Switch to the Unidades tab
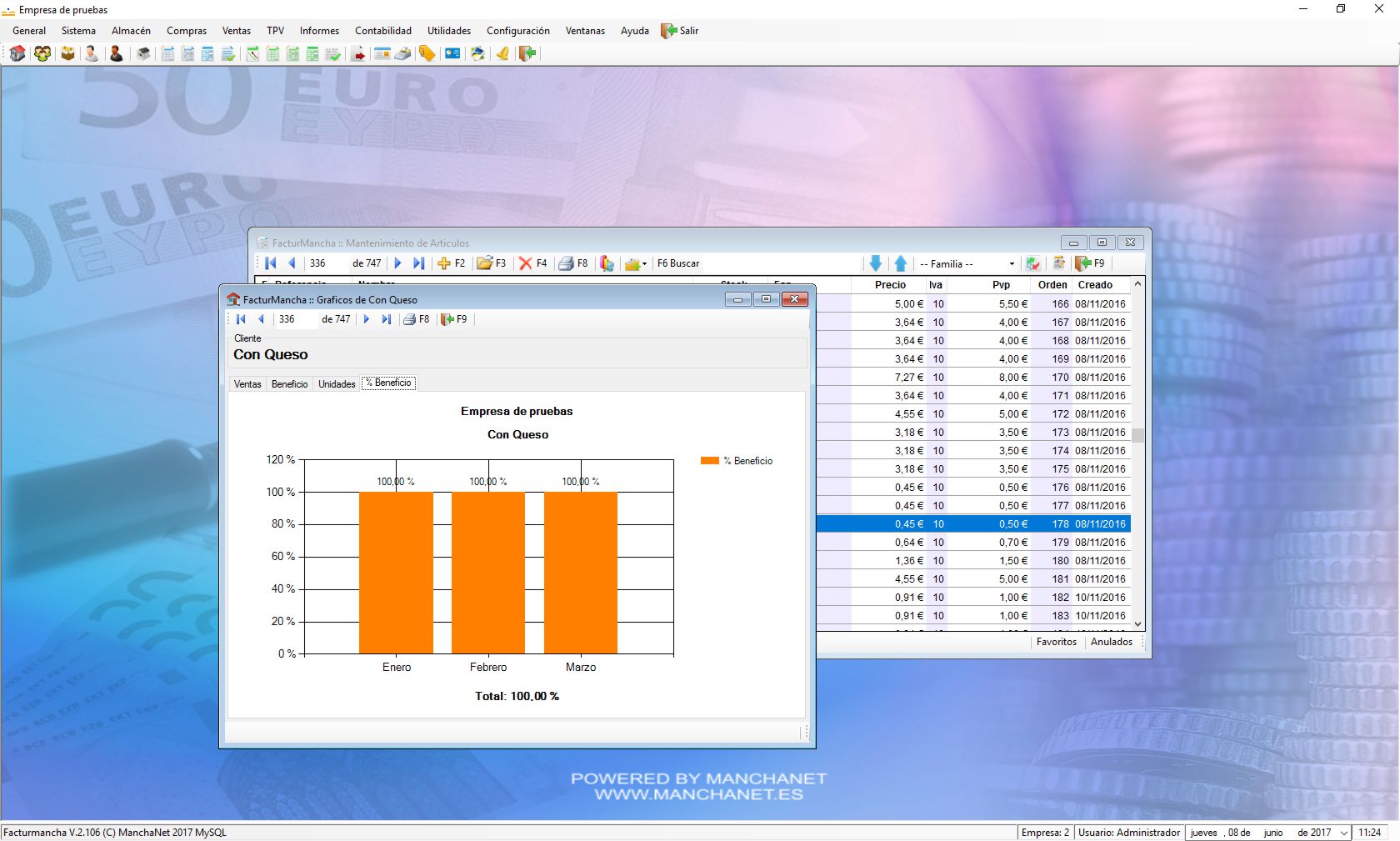The image size is (1400, 841). pos(337,384)
